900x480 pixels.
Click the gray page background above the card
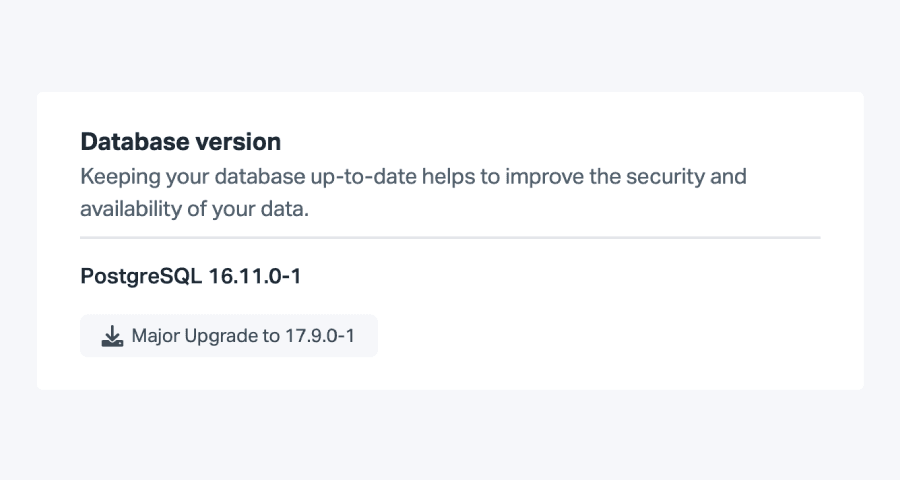[x=450, y=45]
